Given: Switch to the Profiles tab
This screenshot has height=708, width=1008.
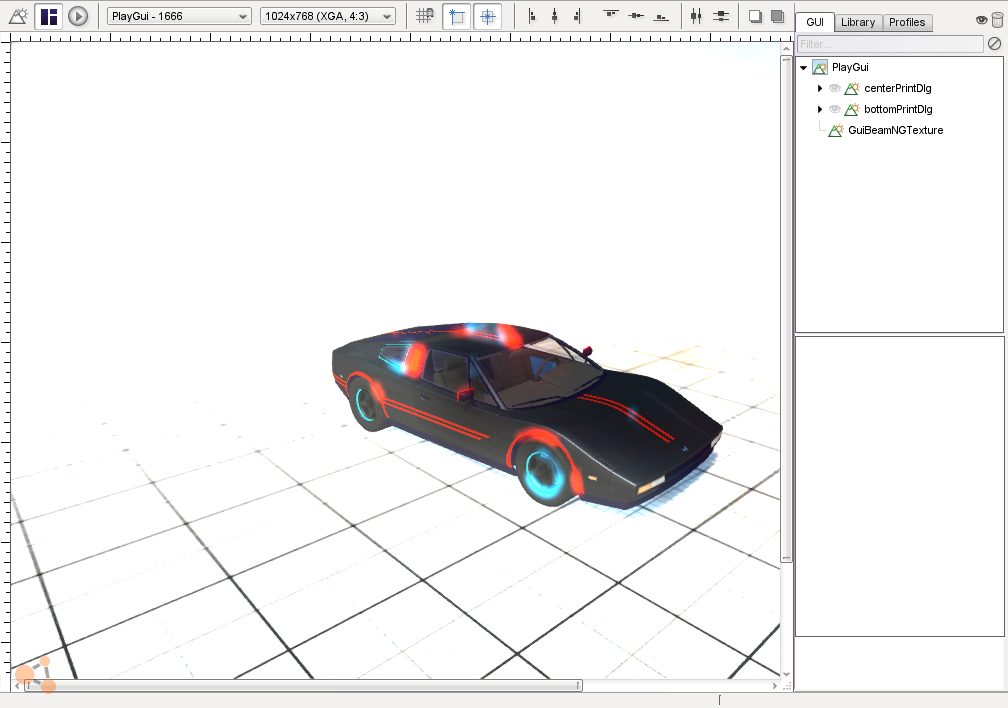Looking at the screenshot, I should point(907,22).
